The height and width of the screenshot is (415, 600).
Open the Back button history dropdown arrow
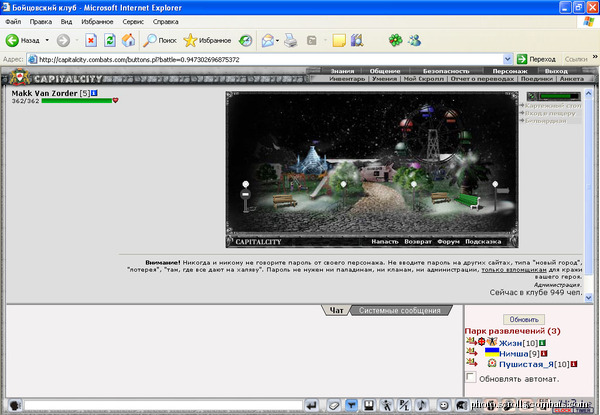(x=47, y=40)
